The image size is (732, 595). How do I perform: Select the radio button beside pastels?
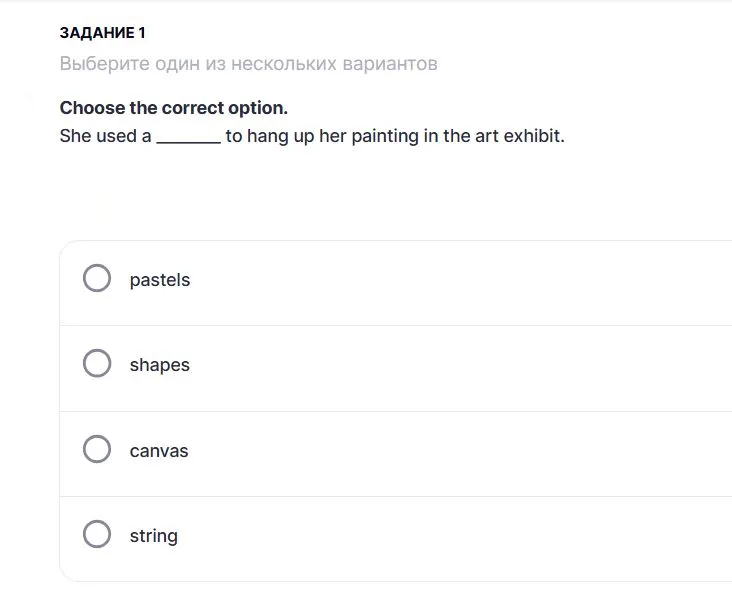[x=97, y=278]
